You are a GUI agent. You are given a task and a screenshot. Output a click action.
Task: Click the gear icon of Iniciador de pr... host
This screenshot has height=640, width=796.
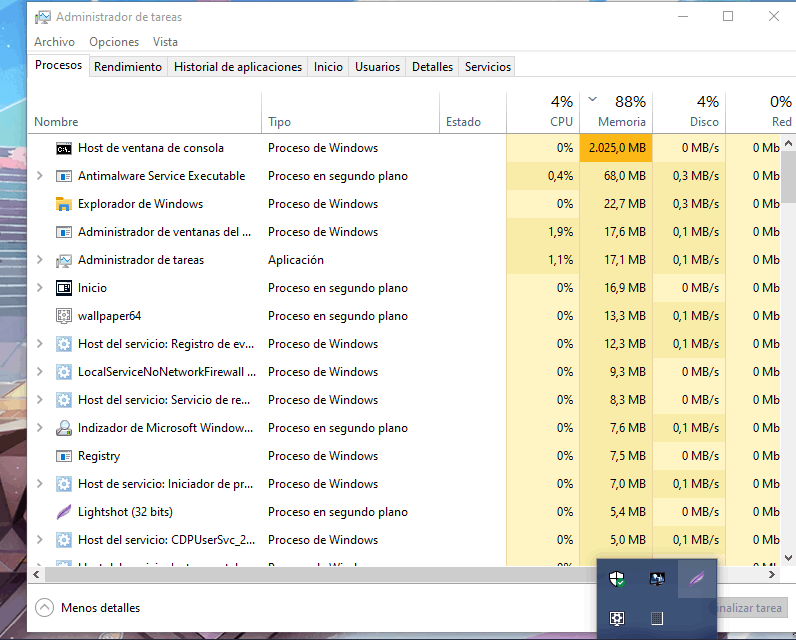coord(63,484)
